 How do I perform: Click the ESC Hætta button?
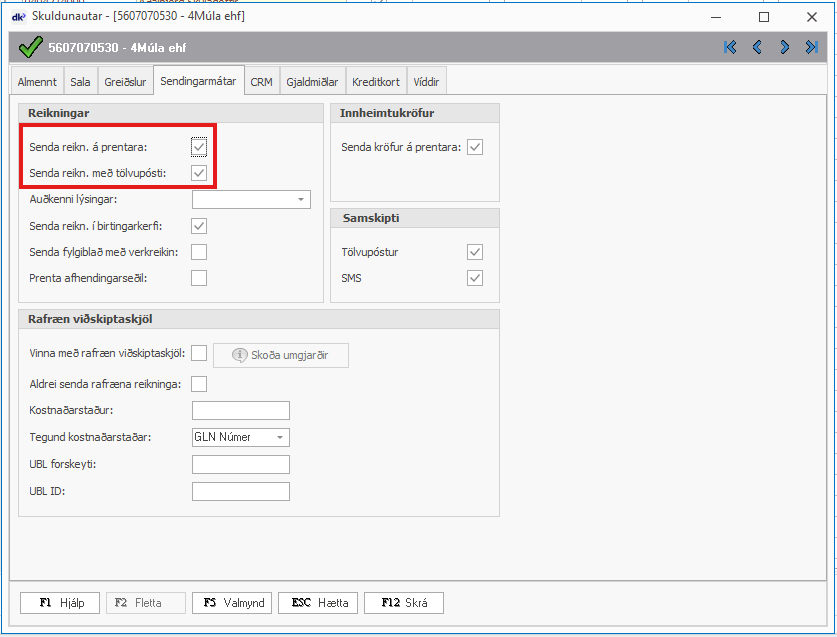pyautogui.click(x=318, y=603)
